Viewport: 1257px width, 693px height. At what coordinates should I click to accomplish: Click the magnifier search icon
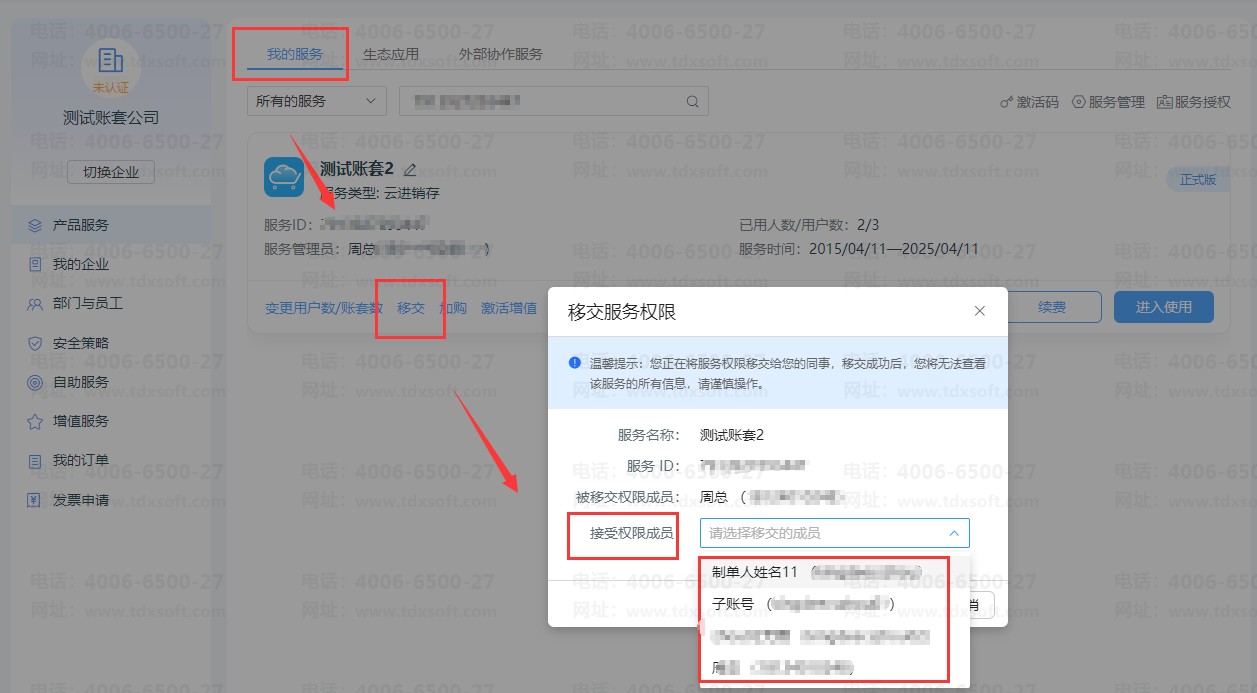[692, 102]
